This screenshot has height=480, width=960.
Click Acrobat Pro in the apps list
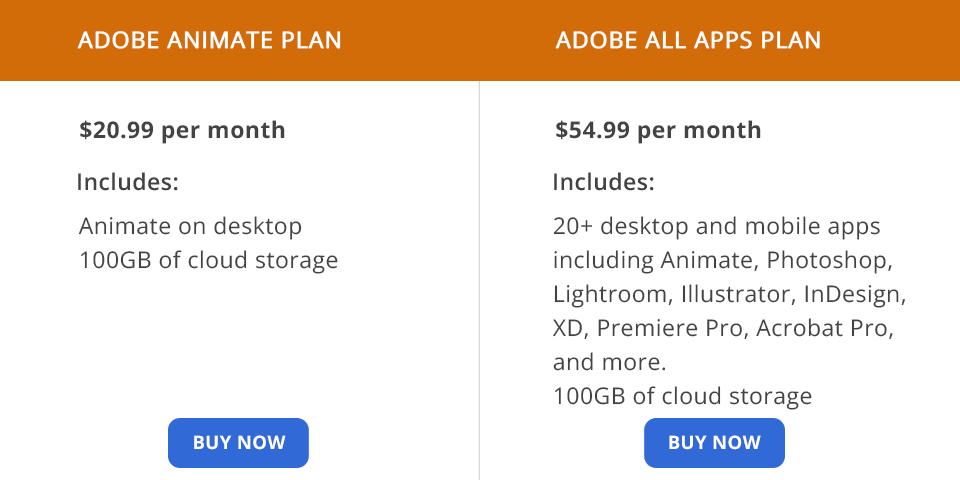822,329
